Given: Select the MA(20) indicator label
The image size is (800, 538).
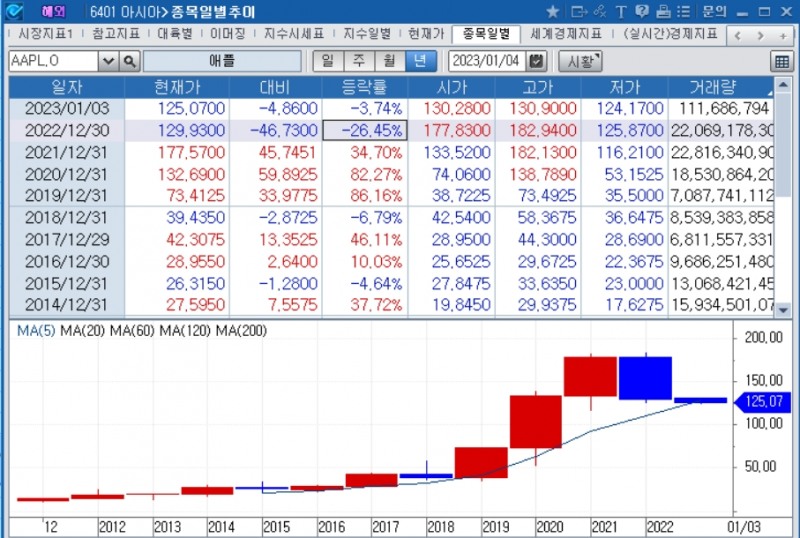Looking at the screenshot, I should click(82, 331).
